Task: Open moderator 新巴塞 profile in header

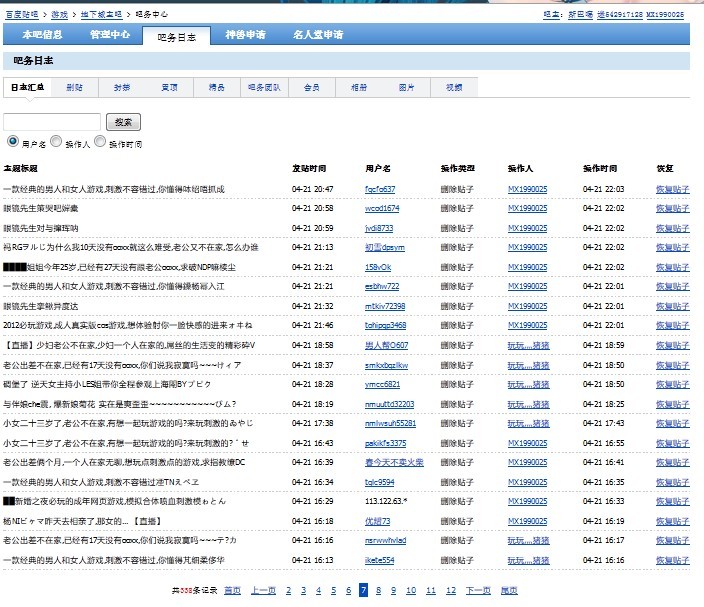Action: (x=581, y=14)
